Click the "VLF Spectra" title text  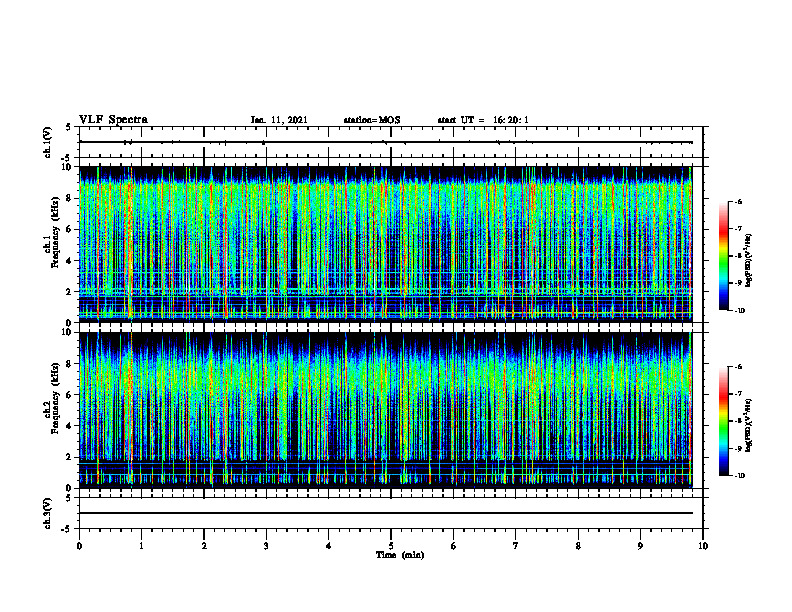pos(113,120)
